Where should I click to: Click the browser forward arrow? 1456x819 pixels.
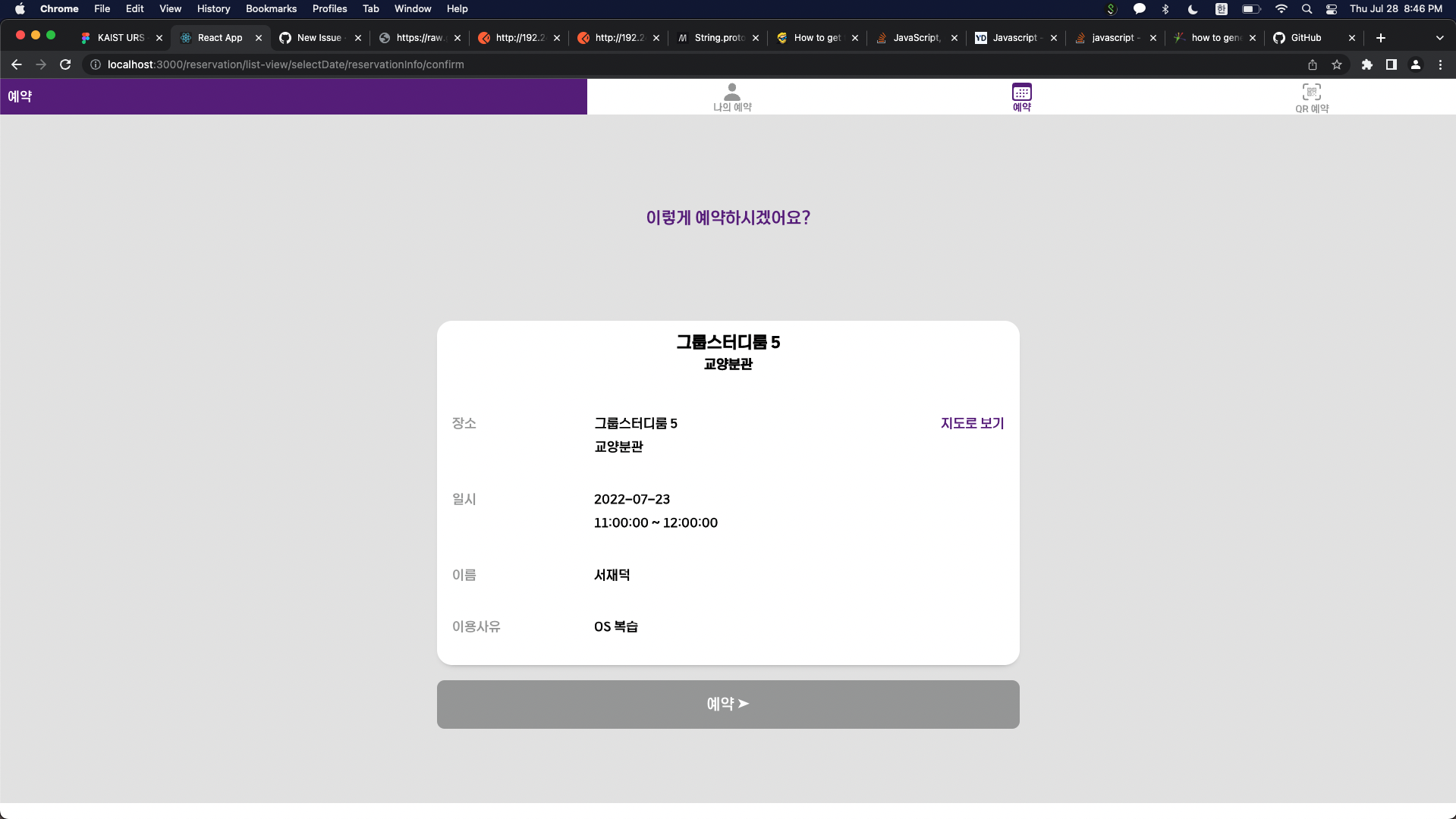pos(41,64)
